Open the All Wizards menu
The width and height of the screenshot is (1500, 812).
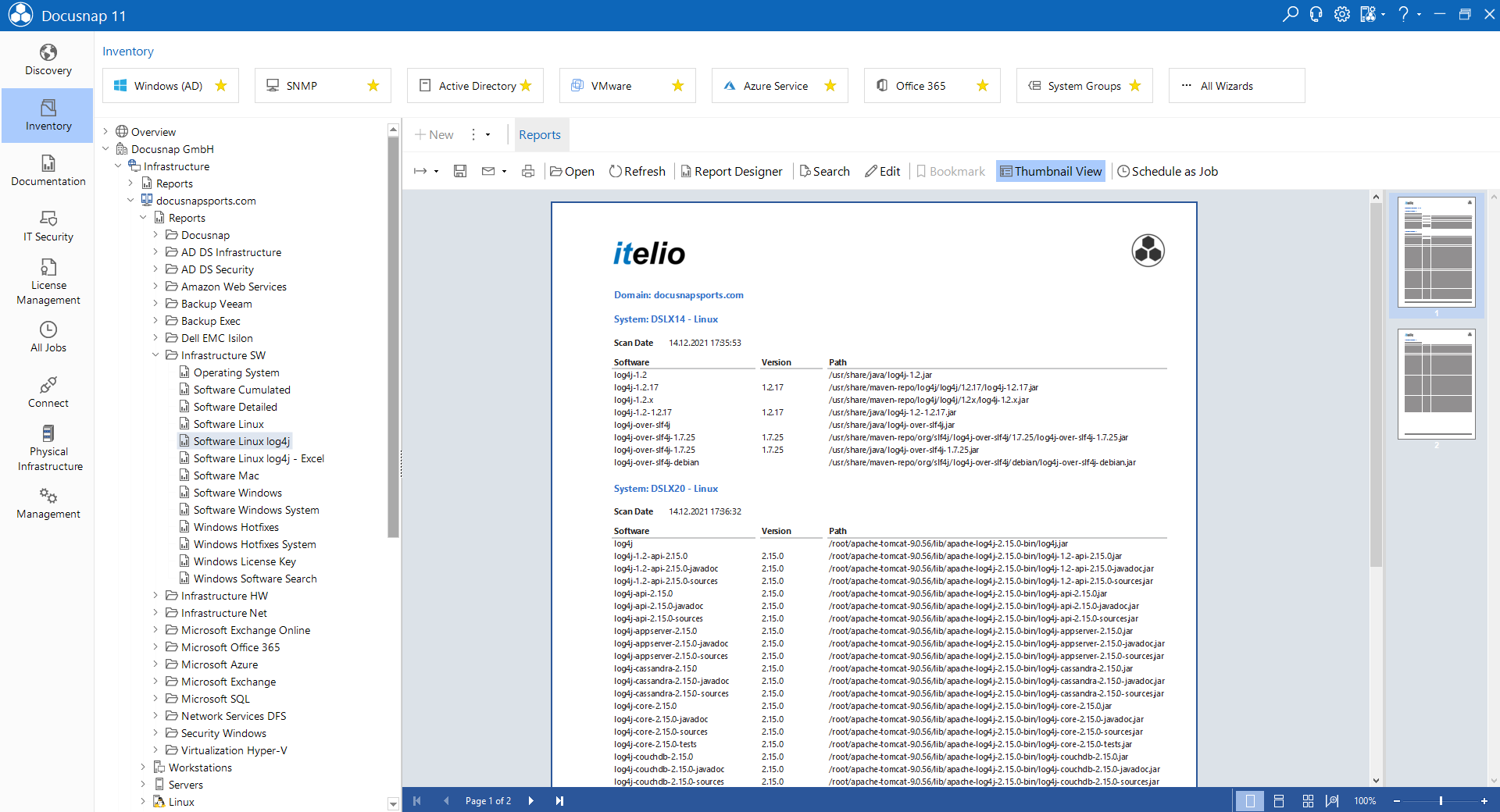1237,86
